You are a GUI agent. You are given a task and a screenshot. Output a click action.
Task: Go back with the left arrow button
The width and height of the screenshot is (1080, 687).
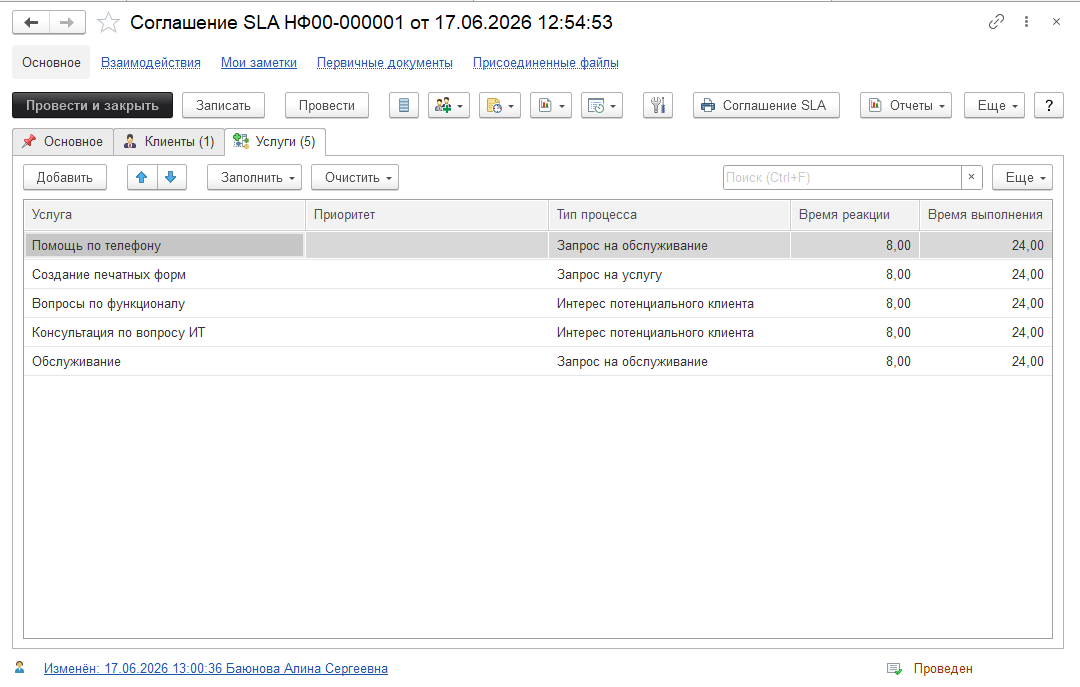point(31,23)
